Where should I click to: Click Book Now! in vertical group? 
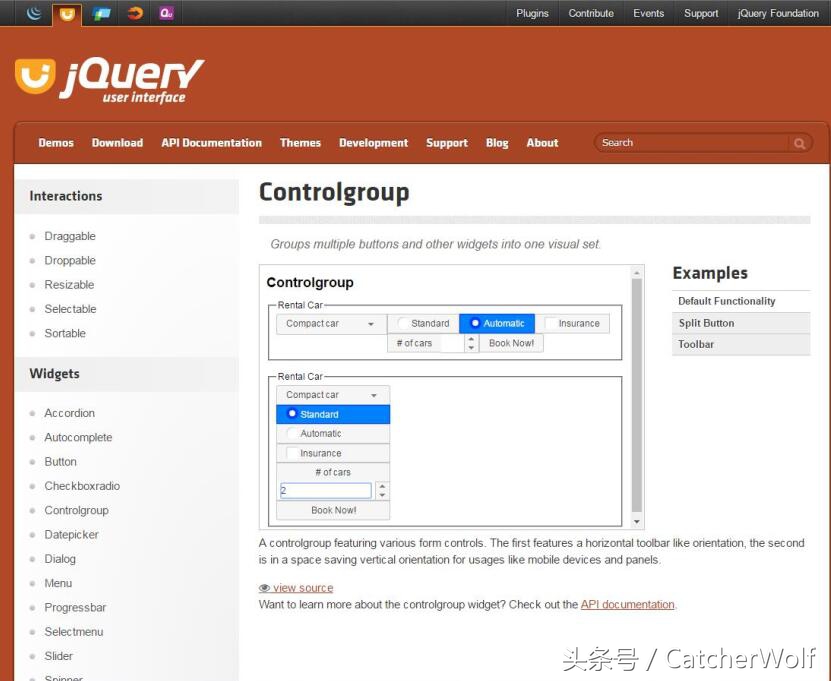pos(333,510)
